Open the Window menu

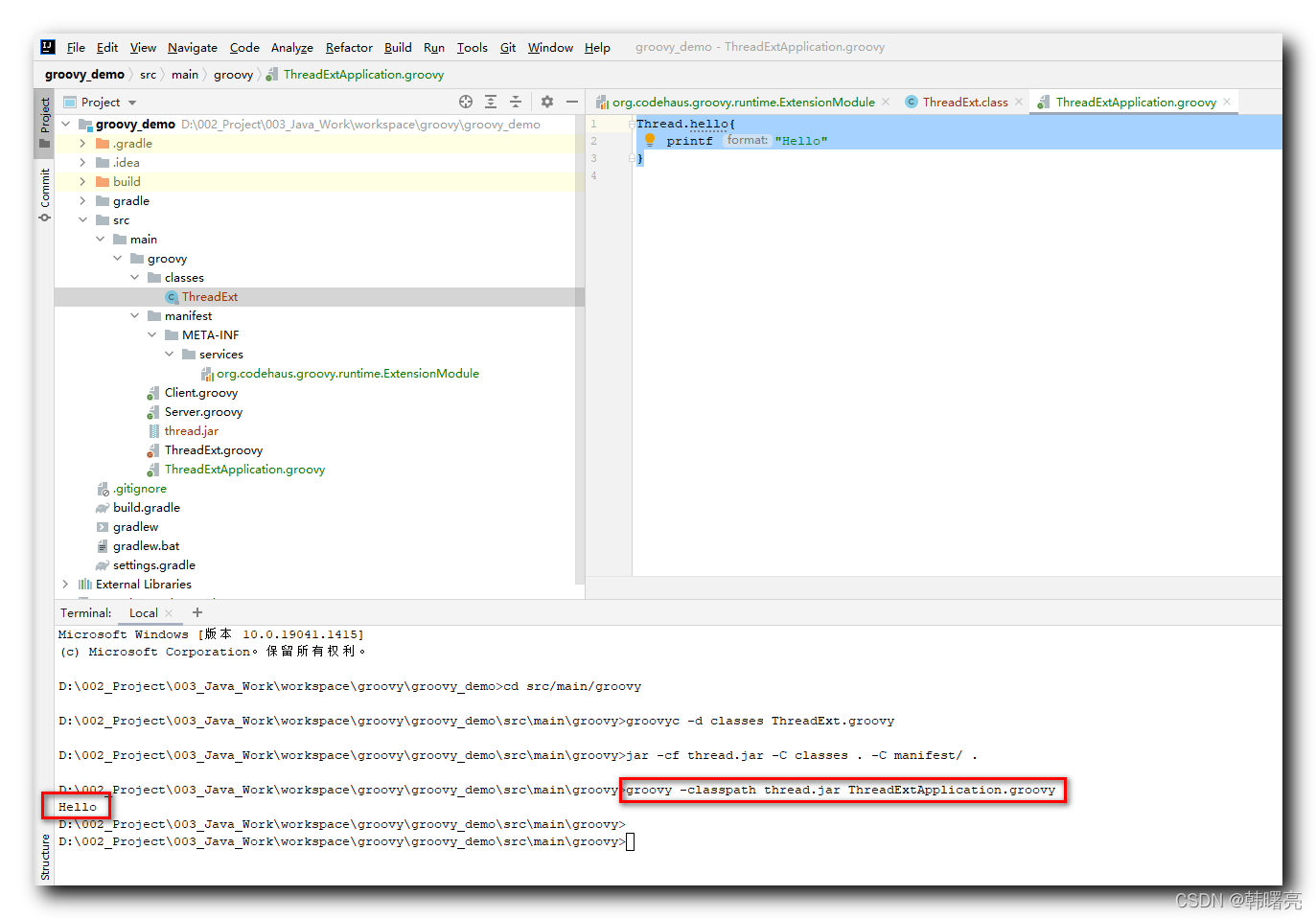tap(550, 47)
